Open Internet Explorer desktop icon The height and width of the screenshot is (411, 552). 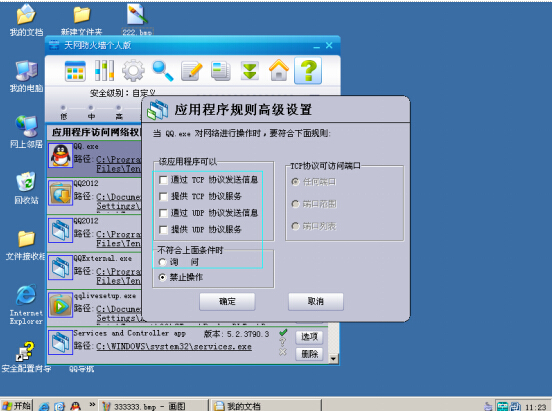[x=26, y=304]
